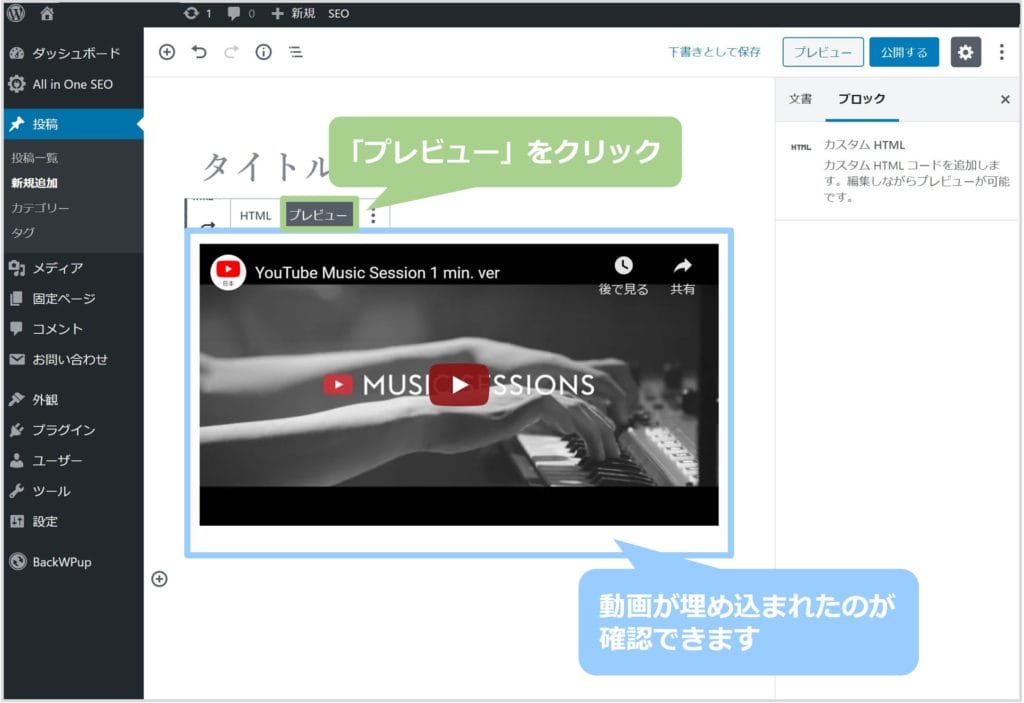The width and height of the screenshot is (1024, 703).
Task: Open the BackWPup menu item
Action: pyautogui.click(x=61, y=562)
